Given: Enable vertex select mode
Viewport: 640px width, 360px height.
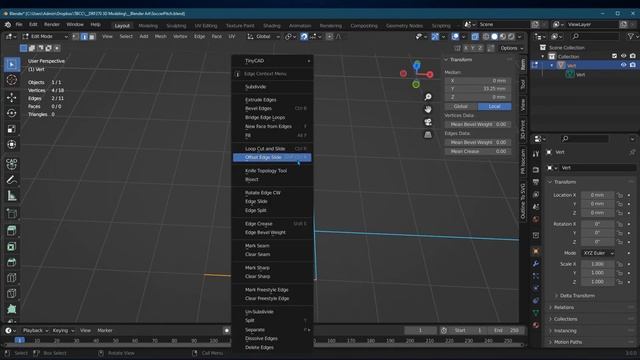Looking at the screenshot, I should [76, 36].
